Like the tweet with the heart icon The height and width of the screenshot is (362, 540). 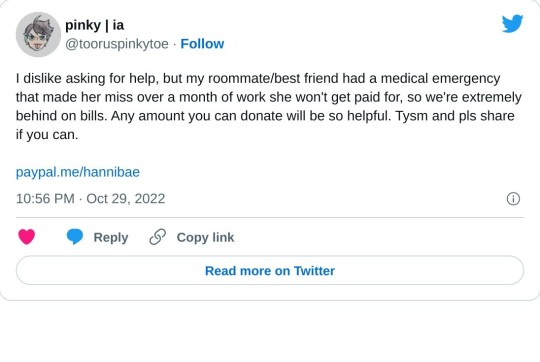[27, 237]
